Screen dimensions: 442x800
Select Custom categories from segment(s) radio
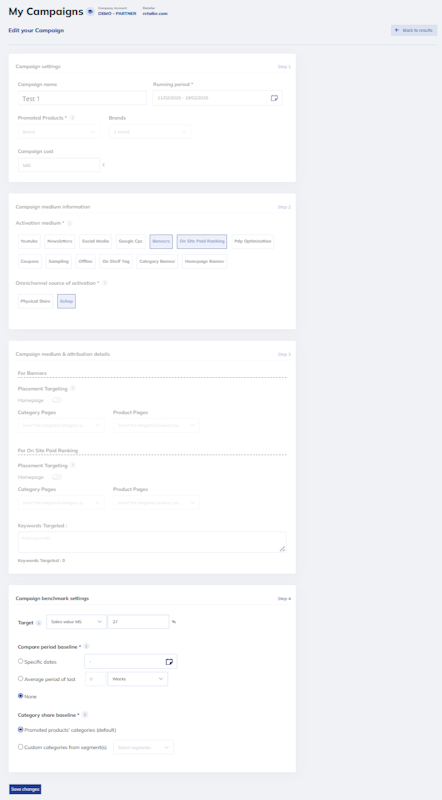20,747
